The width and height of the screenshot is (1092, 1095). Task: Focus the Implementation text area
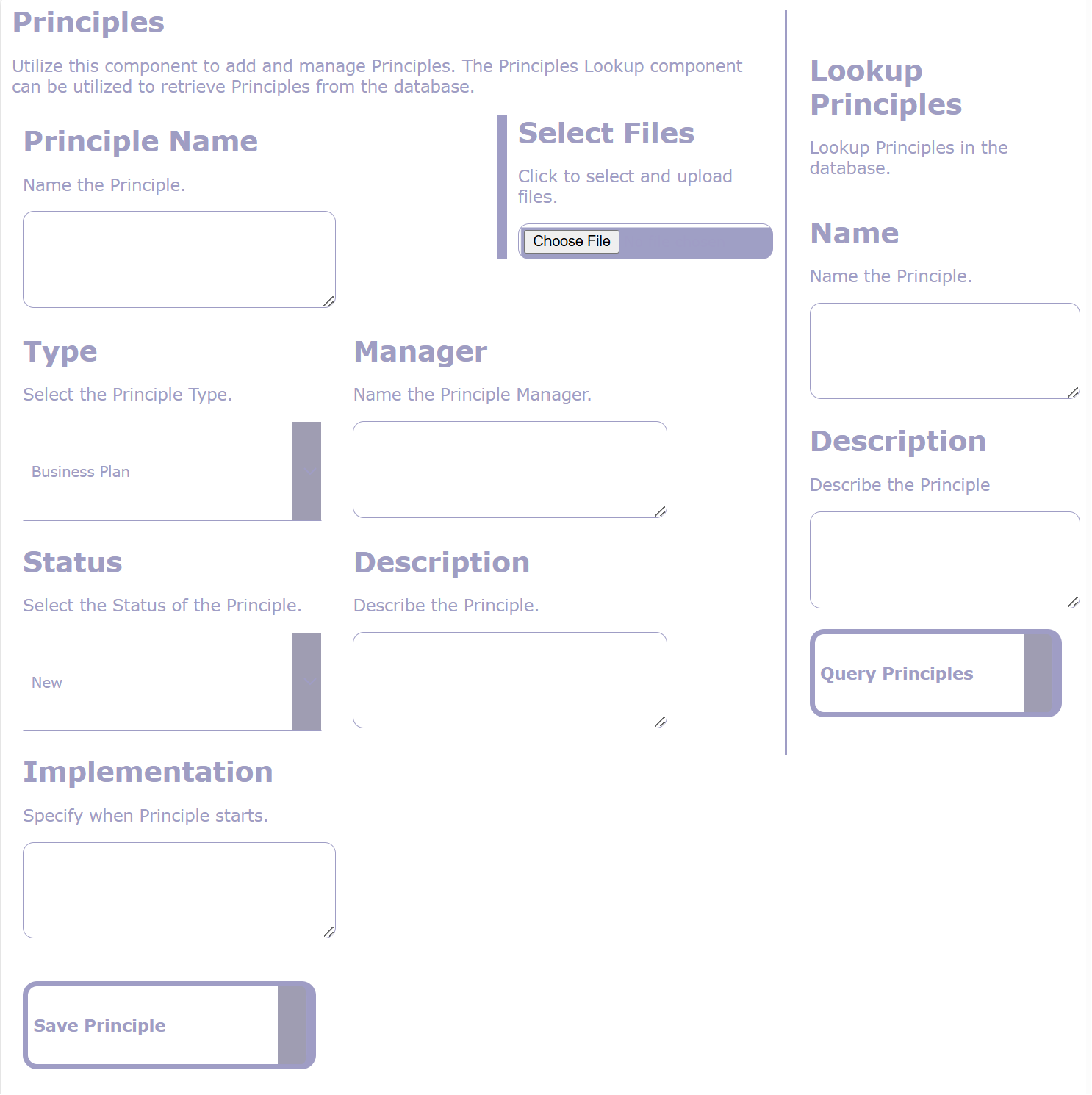(x=179, y=890)
